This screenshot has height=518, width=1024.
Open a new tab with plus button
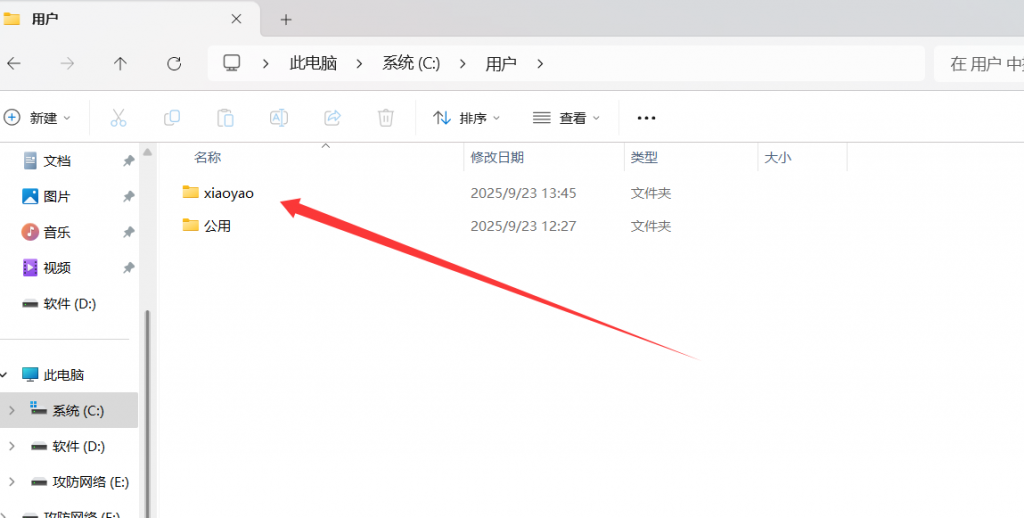pyautogui.click(x=286, y=20)
